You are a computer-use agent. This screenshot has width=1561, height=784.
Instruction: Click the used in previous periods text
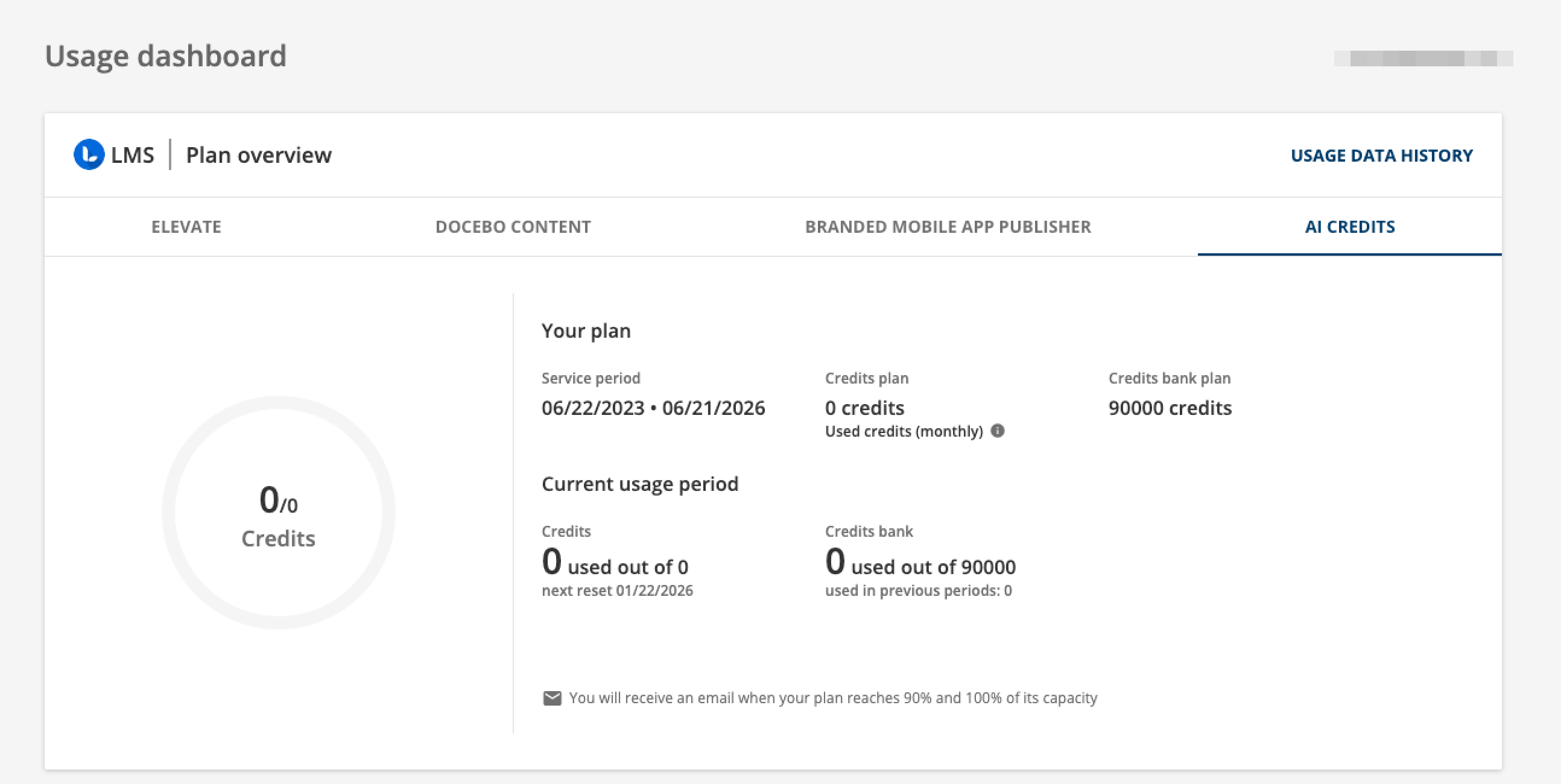(918, 590)
